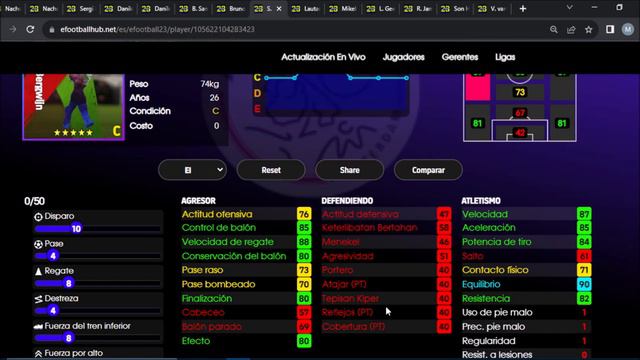Adjust Fuerza del tren inferior slider handle

click(x=69, y=338)
